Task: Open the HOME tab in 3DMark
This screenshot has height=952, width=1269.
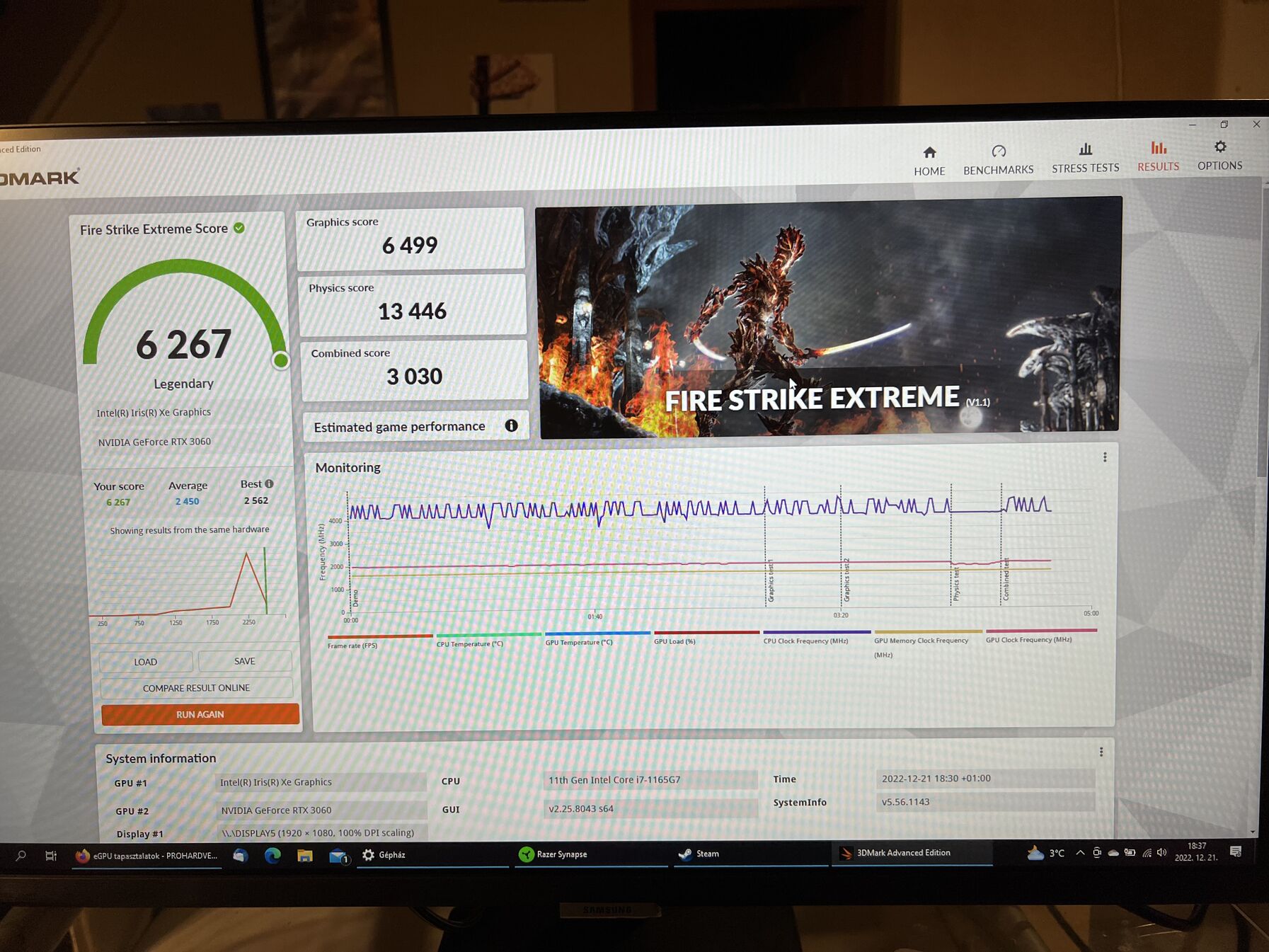Action: 929,161
